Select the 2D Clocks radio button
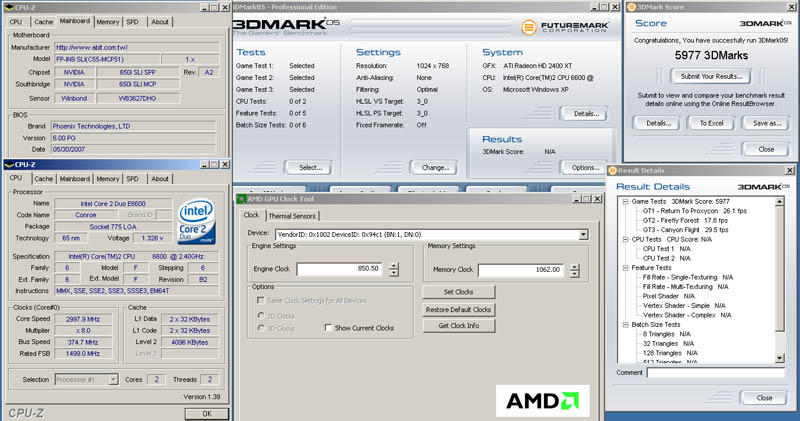The image size is (800, 421). [261, 316]
